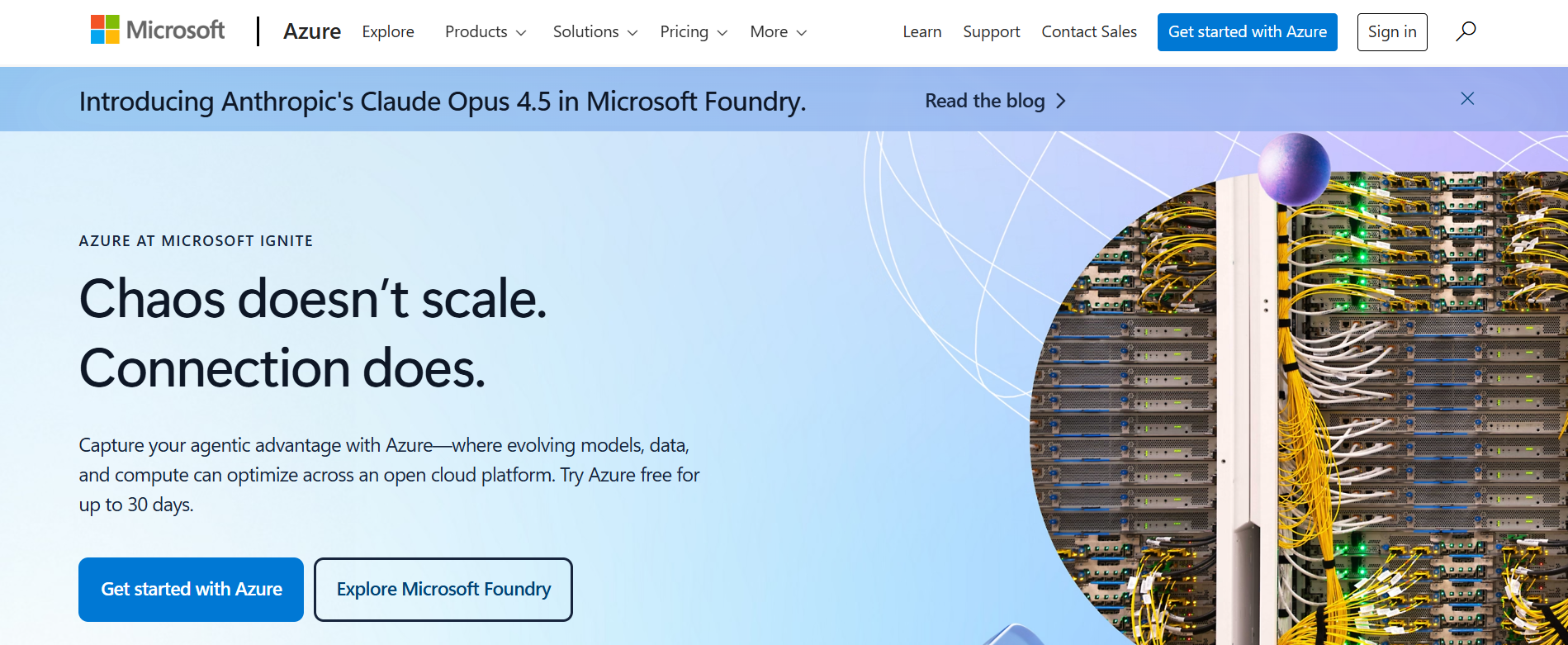The image size is (1568, 645).
Task: Open the Support link
Action: [x=991, y=31]
